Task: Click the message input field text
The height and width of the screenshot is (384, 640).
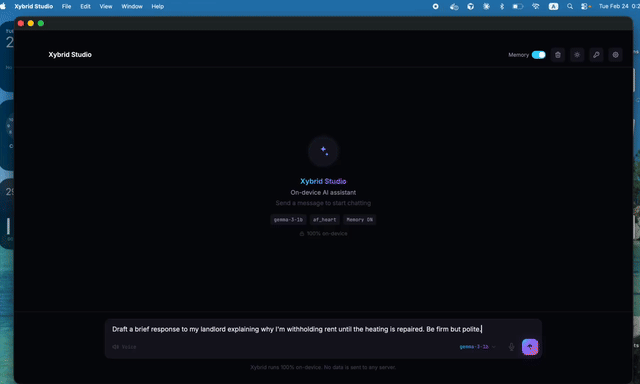Action: 297,329
